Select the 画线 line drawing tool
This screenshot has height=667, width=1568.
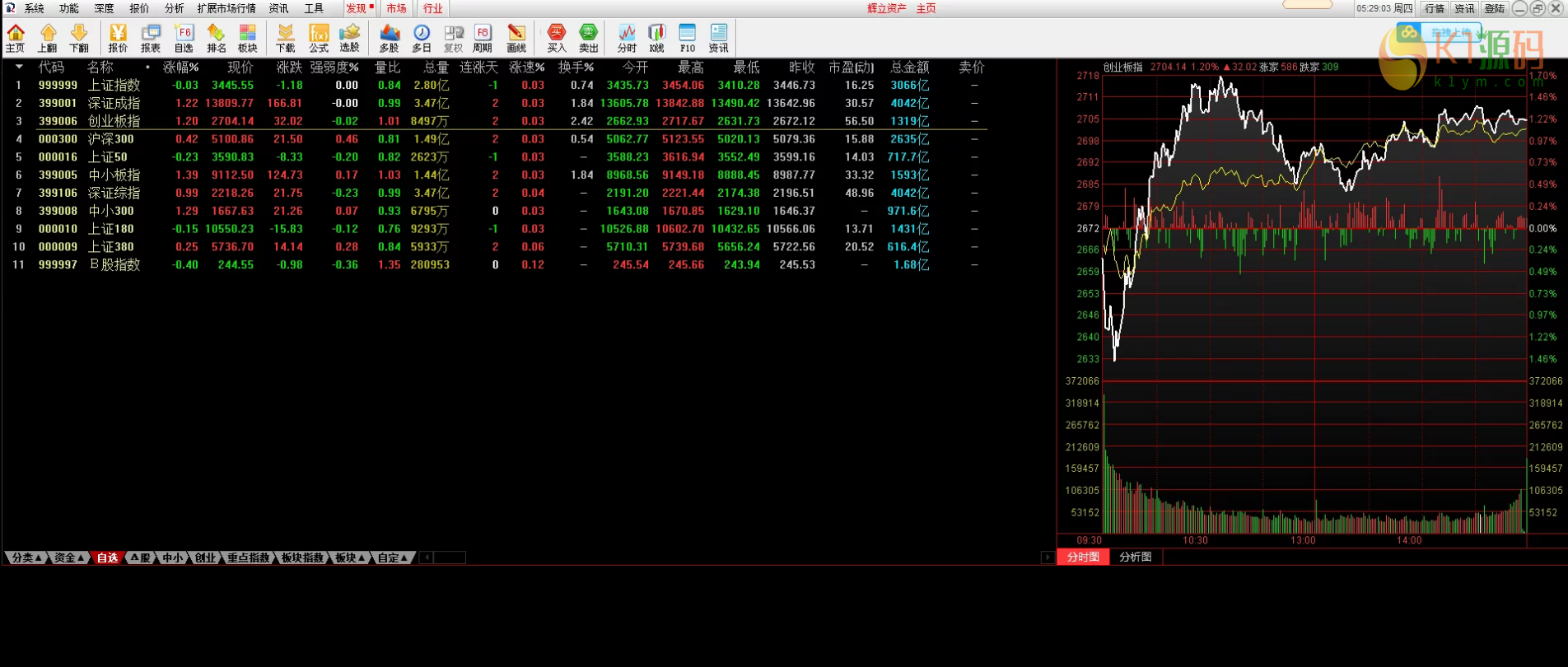point(516,38)
